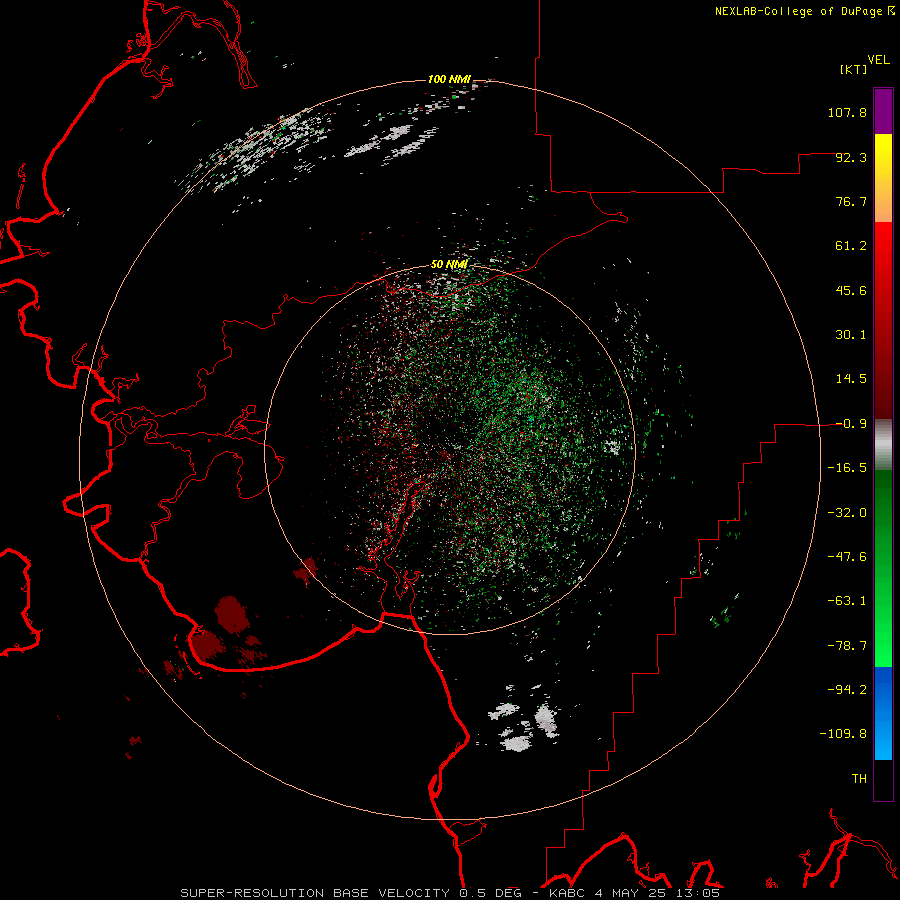Click the TH label on the legend
This screenshot has width=900, height=900.
click(x=859, y=779)
